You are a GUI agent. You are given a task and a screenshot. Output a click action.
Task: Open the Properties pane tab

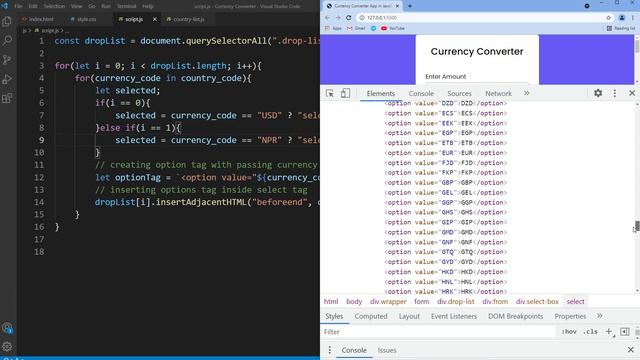pos(570,316)
